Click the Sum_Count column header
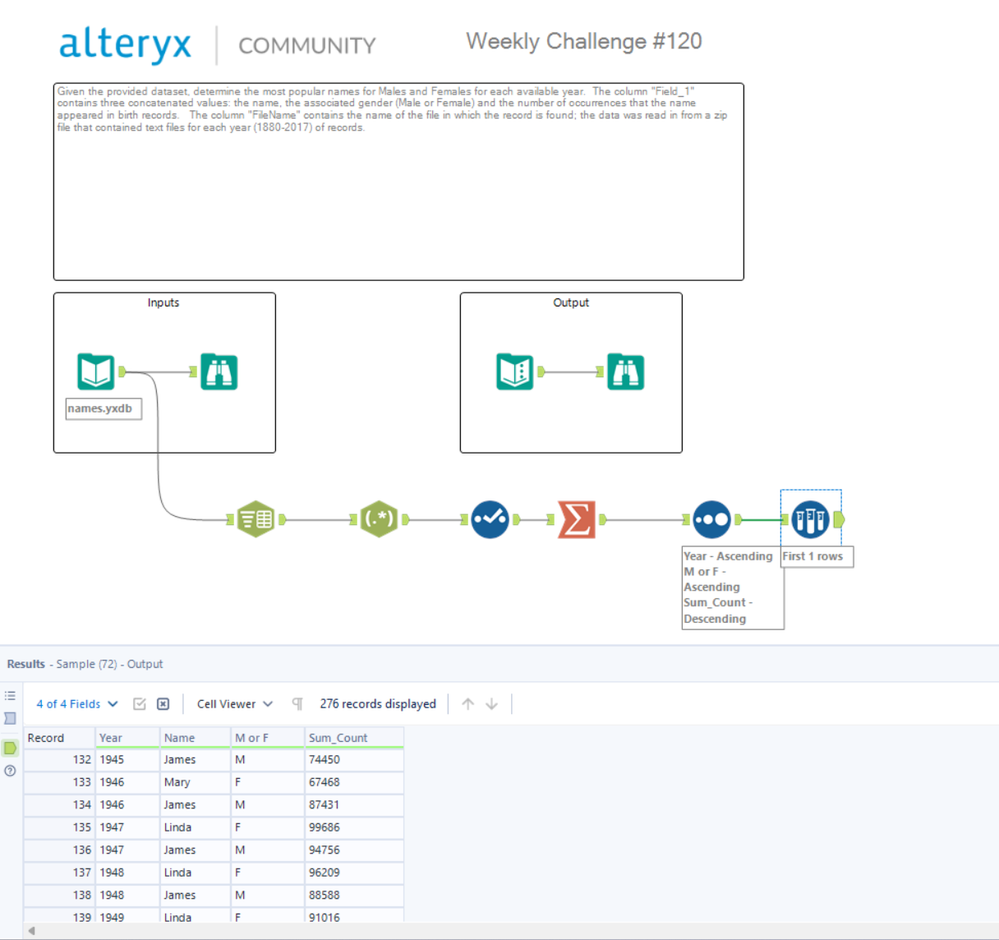The height and width of the screenshot is (940, 999). [354, 737]
